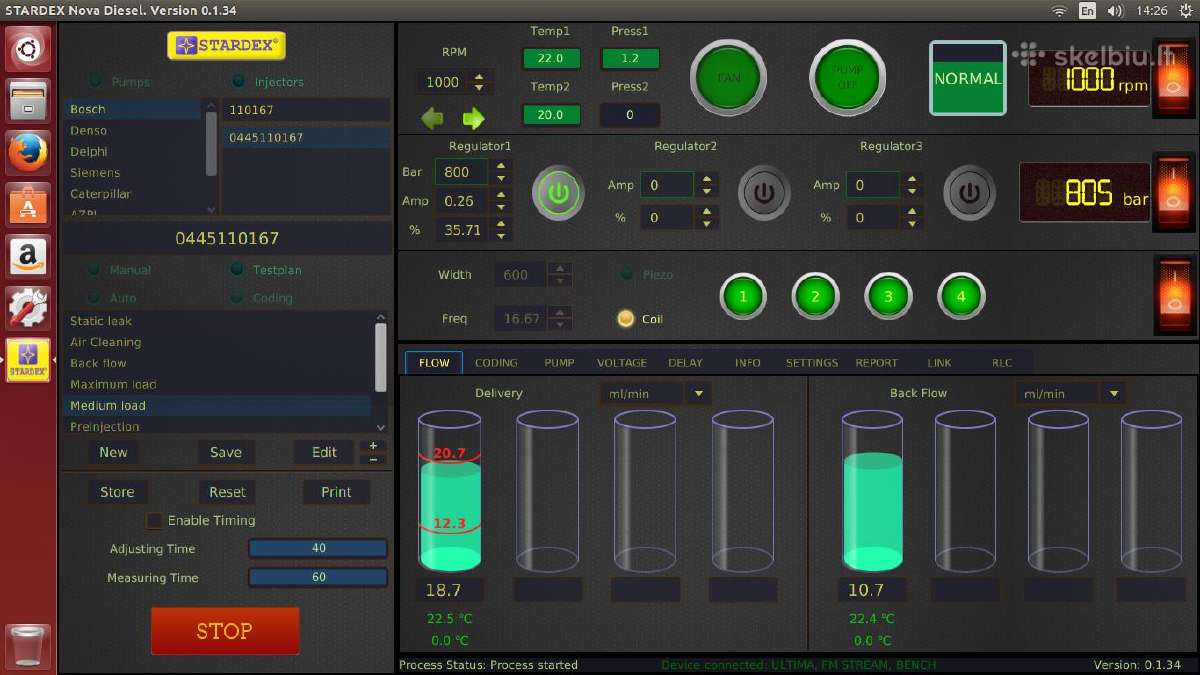The height and width of the screenshot is (675, 1200).
Task: Increase Regulator1 Bar value with up arrow
Action: (x=501, y=165)
